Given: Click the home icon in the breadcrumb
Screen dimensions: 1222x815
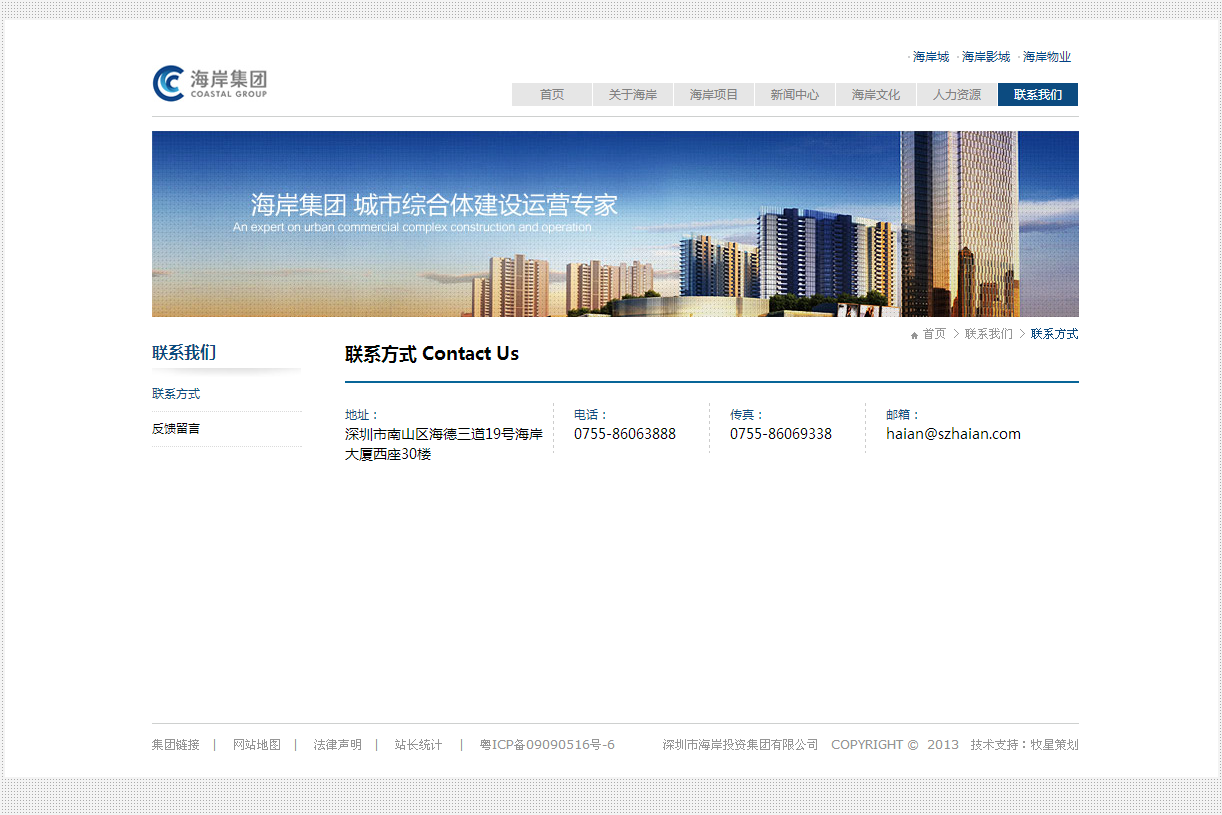Looking at the screenshot, I should coord(913,334).
